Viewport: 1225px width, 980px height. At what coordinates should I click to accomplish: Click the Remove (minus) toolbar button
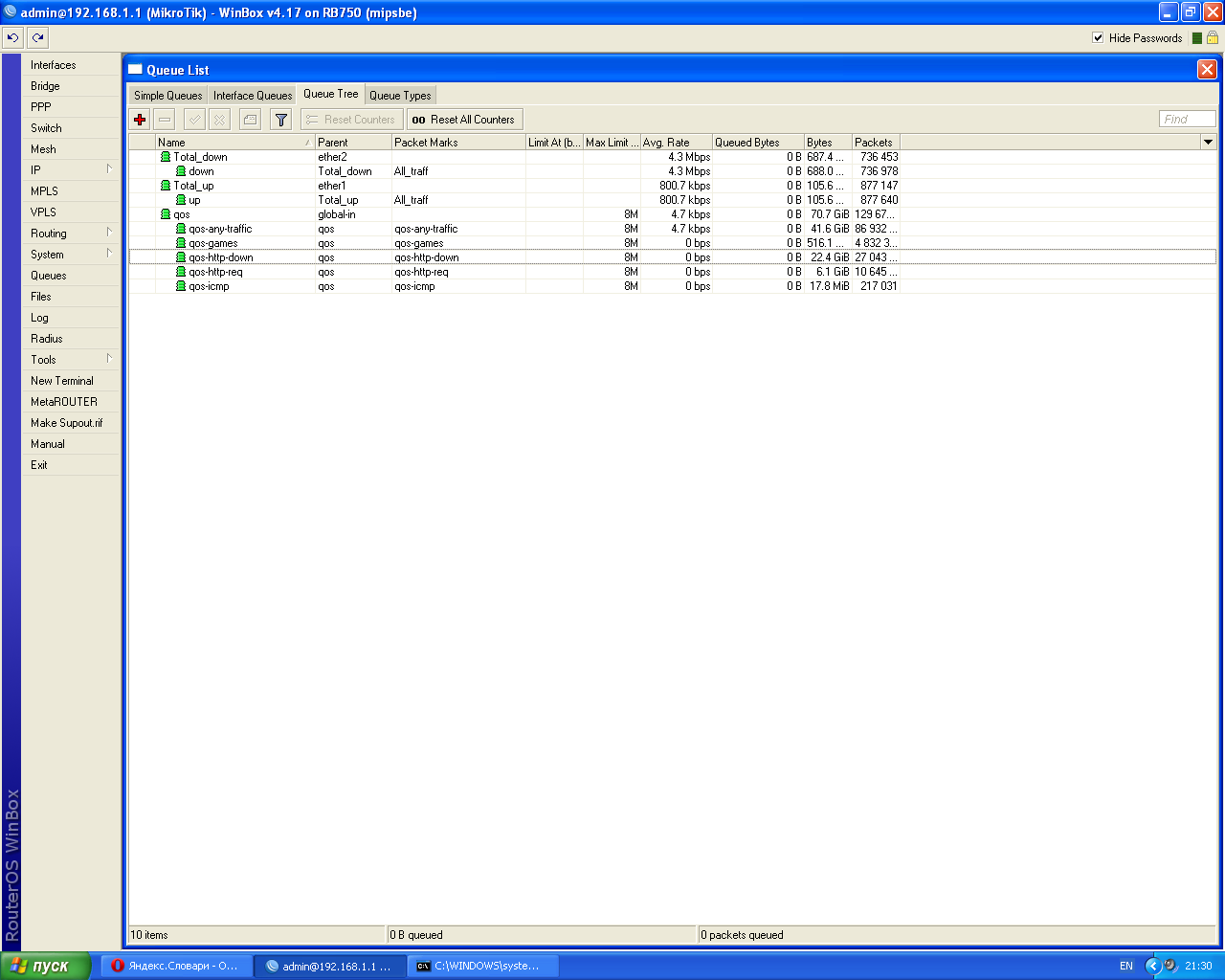(165, 120)
